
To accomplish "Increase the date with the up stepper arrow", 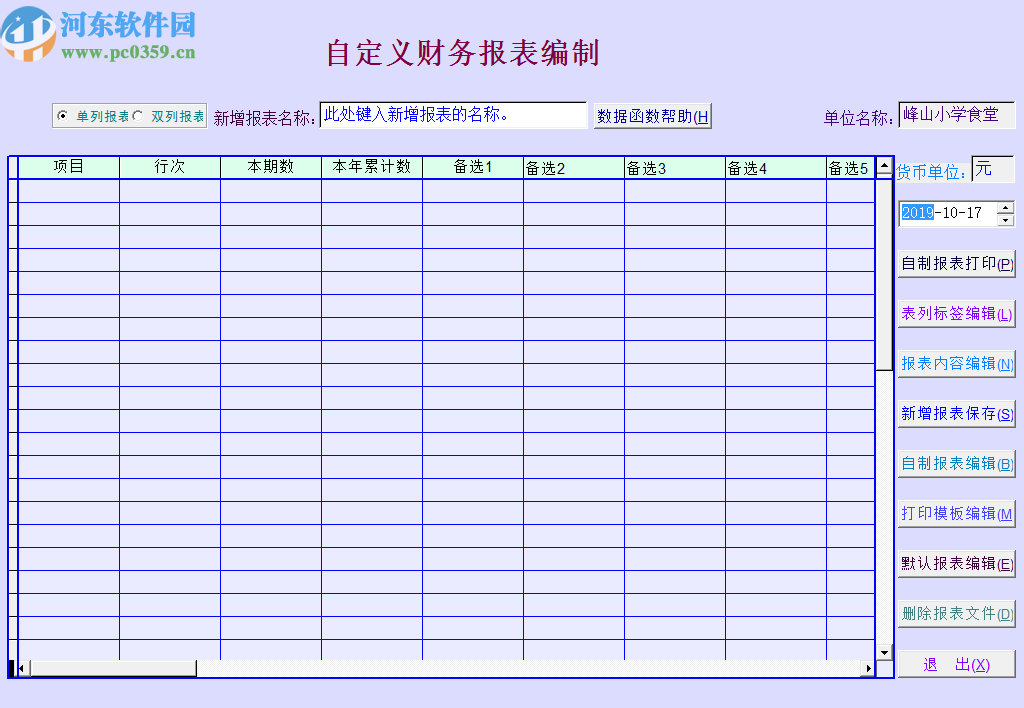I will 1006,208.
